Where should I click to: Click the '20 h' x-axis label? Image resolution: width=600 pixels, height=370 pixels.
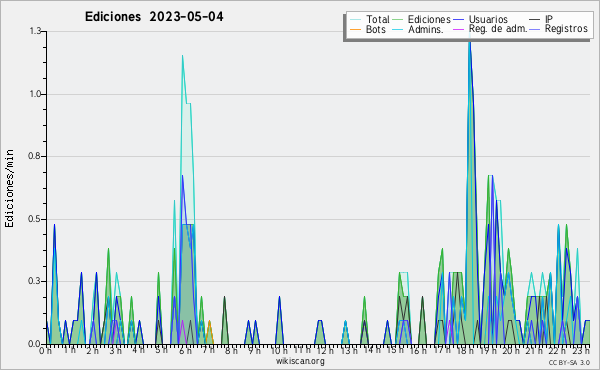[511, 351]
